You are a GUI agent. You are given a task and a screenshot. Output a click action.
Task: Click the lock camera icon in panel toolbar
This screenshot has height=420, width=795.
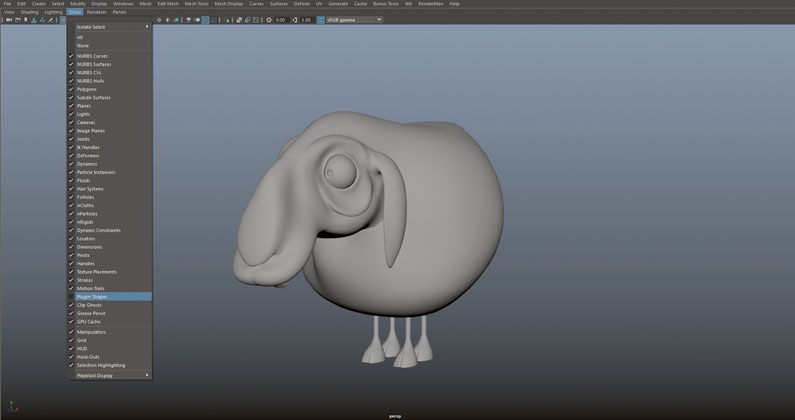tap(17, 20)
